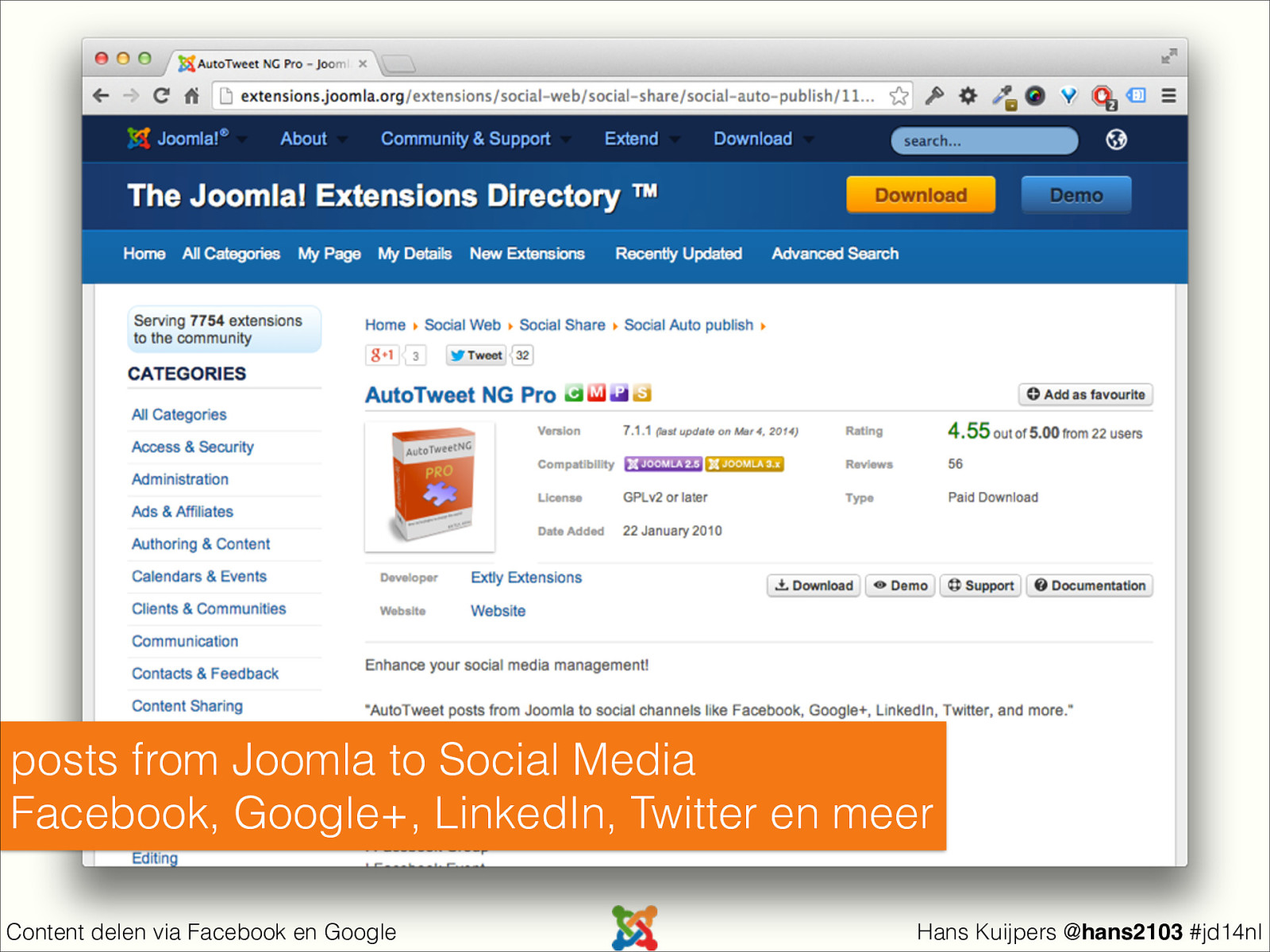Open the gear extension icon
Viewport: 1270px width, 952px height.
tap(968, 96)
